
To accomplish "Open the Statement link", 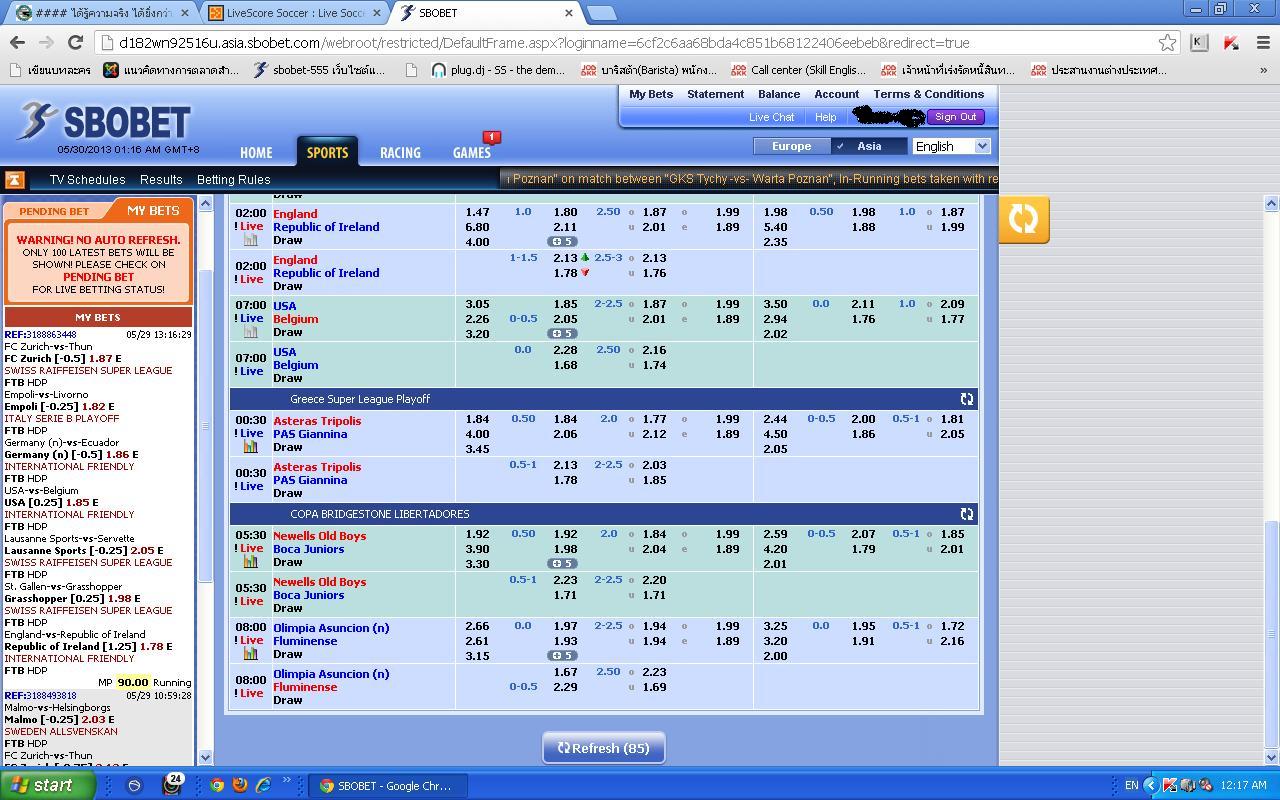I will click(x=715, y=94).
